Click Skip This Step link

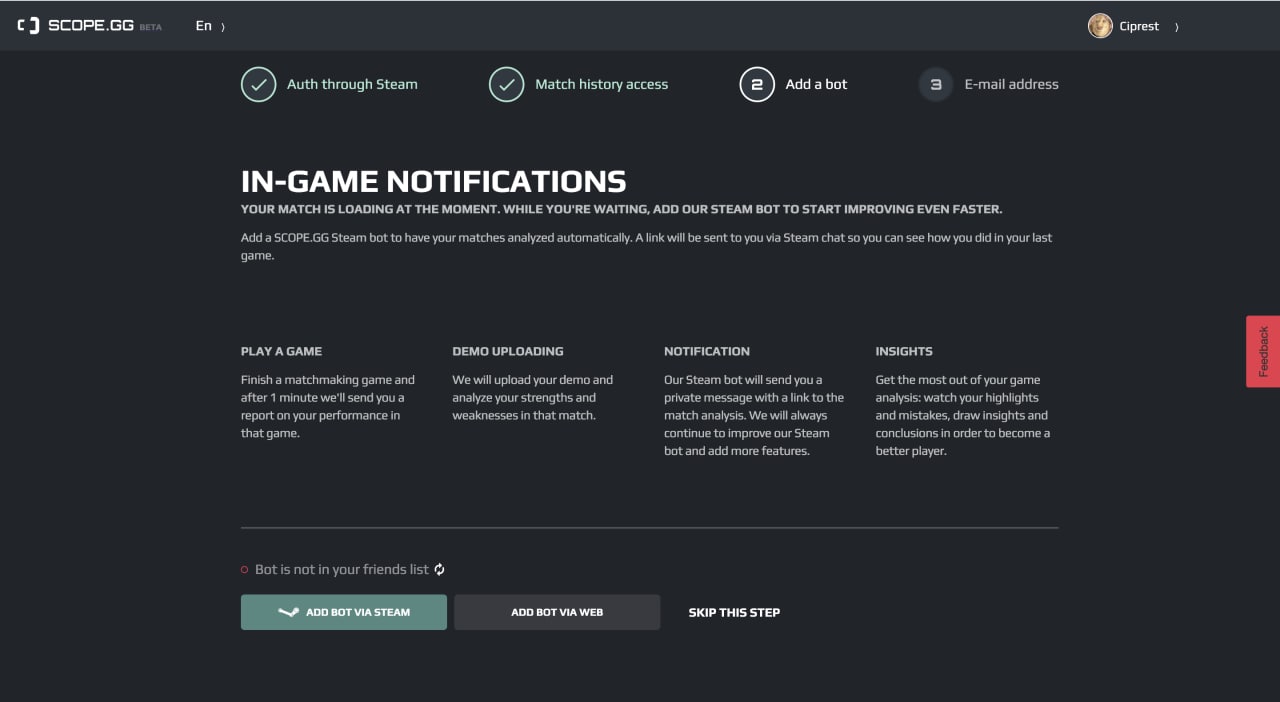coord(734,612)
